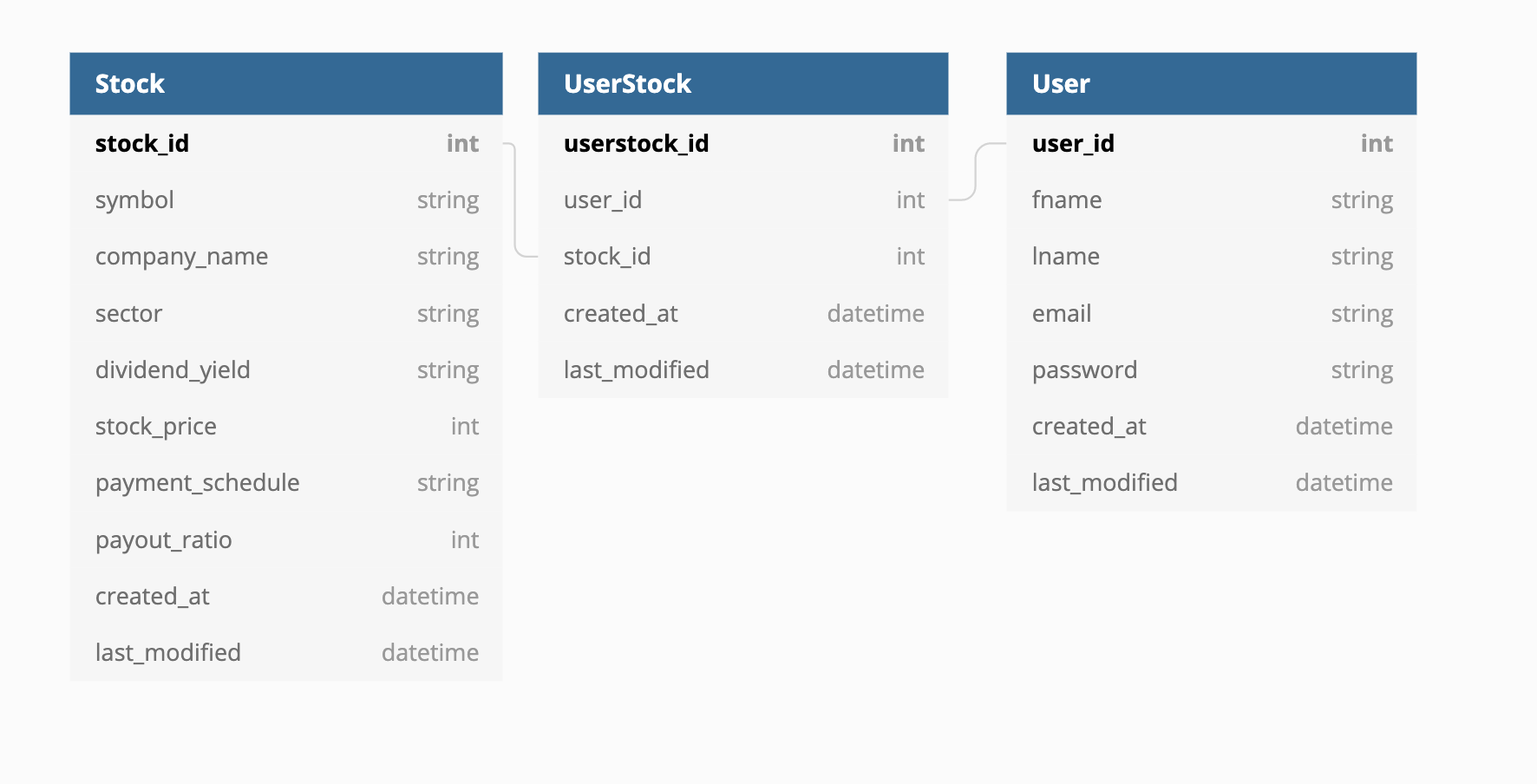Image resolution: width=1537 pixels, height=784 pixels.
Task: Click the payment_schedule field
Action: 198,483
